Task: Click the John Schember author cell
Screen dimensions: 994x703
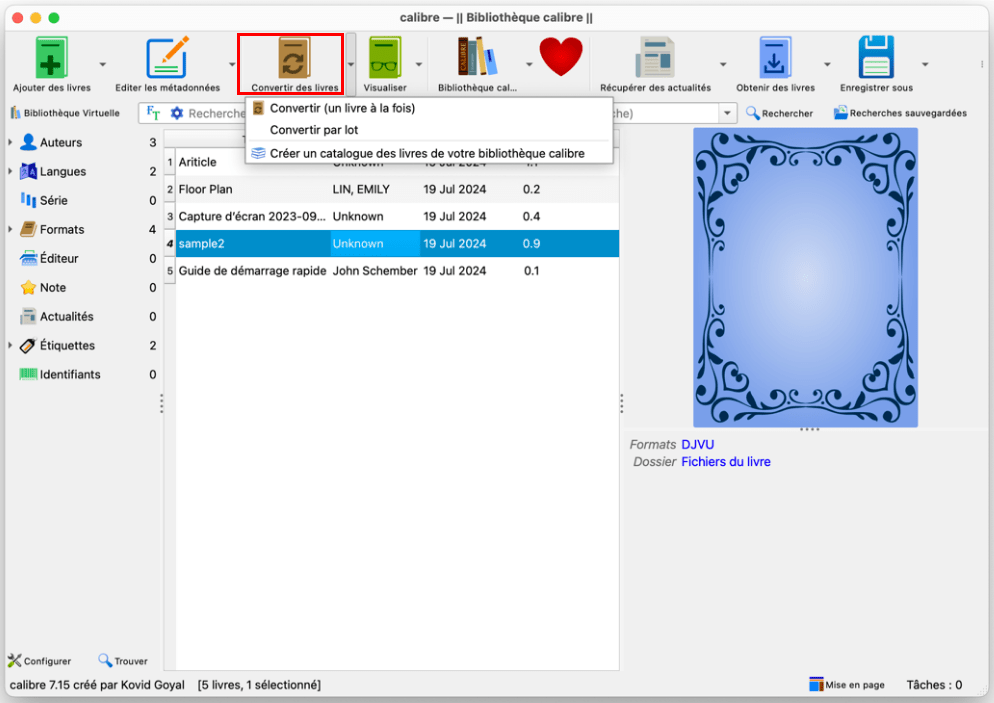Action: pos(375,271)
